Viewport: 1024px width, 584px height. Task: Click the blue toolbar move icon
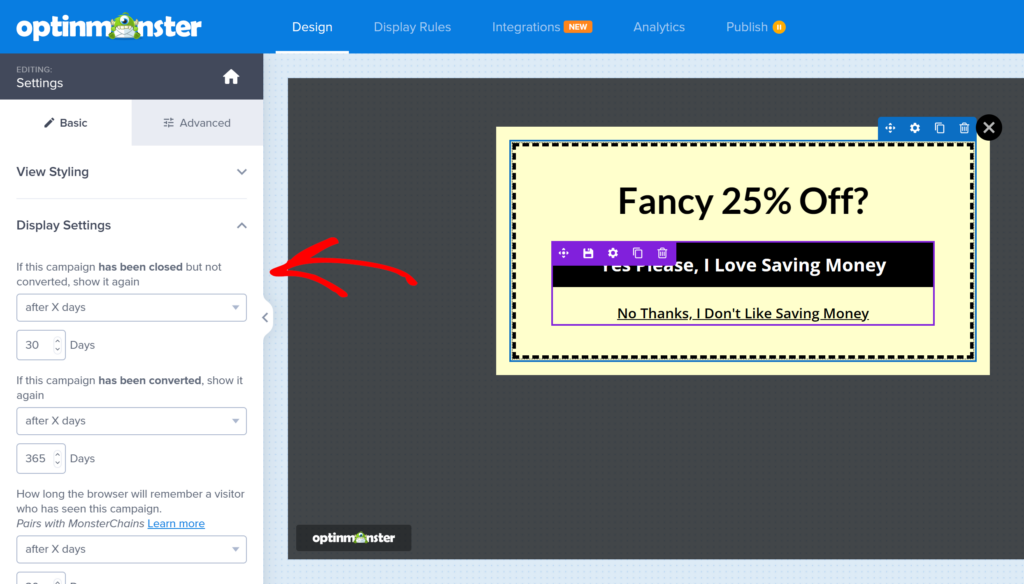point(890,128)
